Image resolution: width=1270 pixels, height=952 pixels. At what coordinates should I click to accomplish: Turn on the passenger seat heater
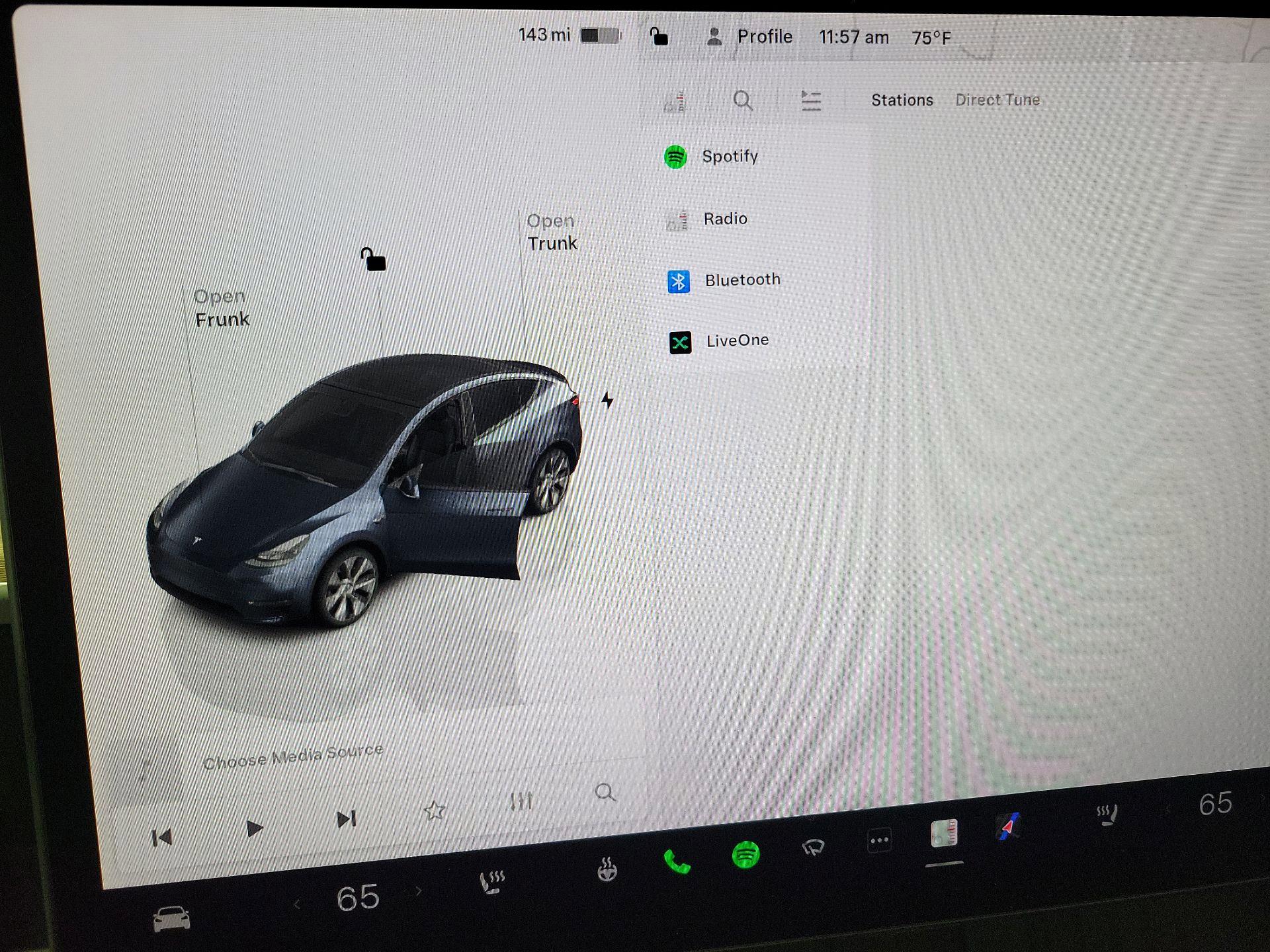click(1107, 814)
